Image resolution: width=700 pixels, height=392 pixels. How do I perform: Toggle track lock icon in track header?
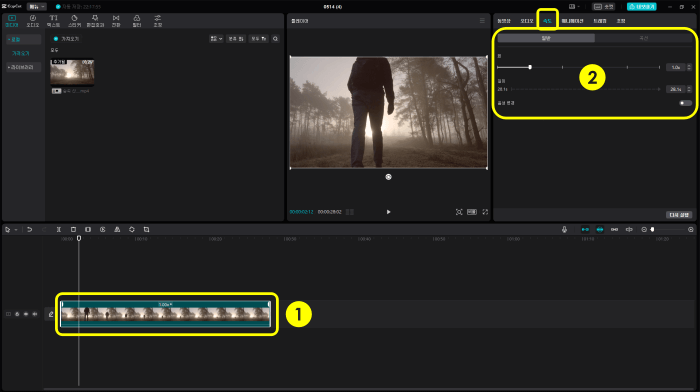(17, 314)
